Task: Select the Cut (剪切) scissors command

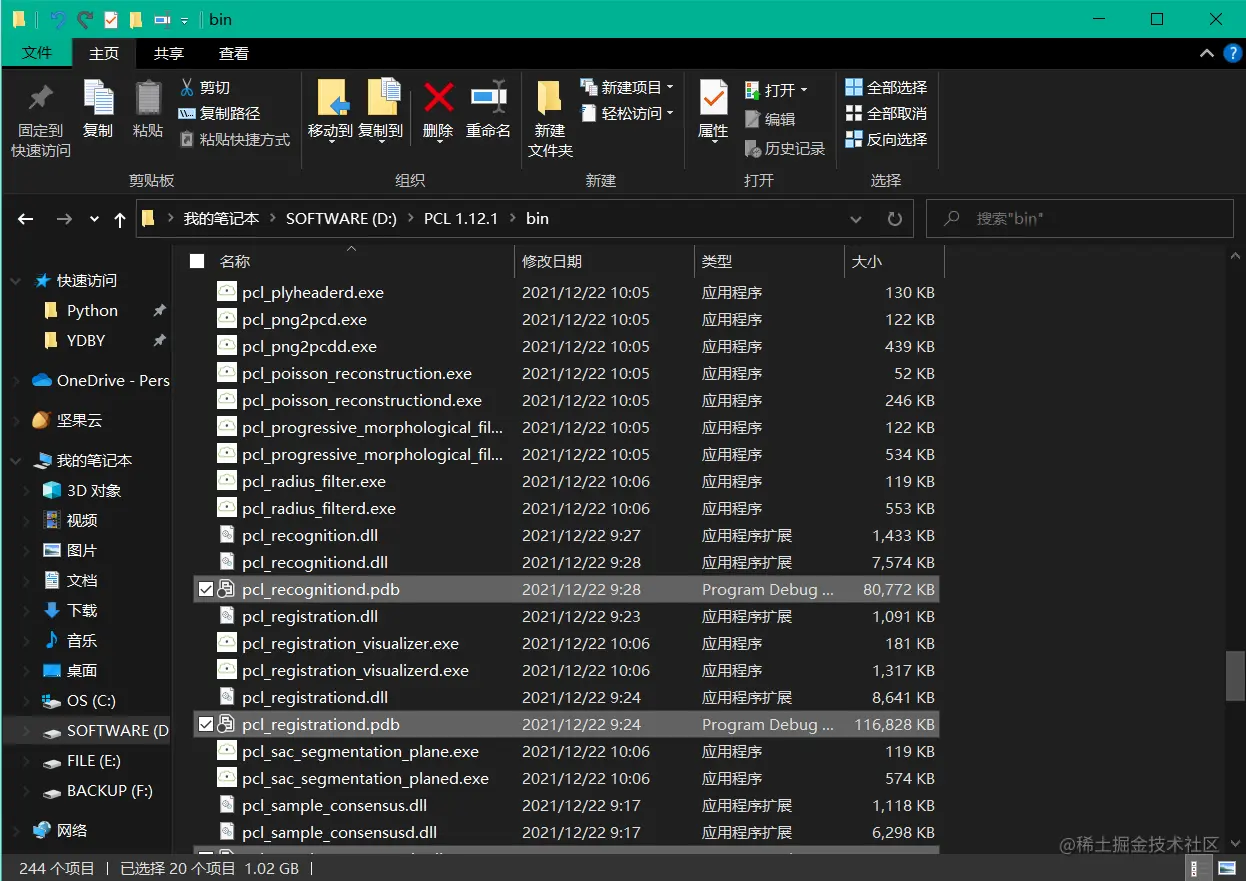Action: click(205, 88)
